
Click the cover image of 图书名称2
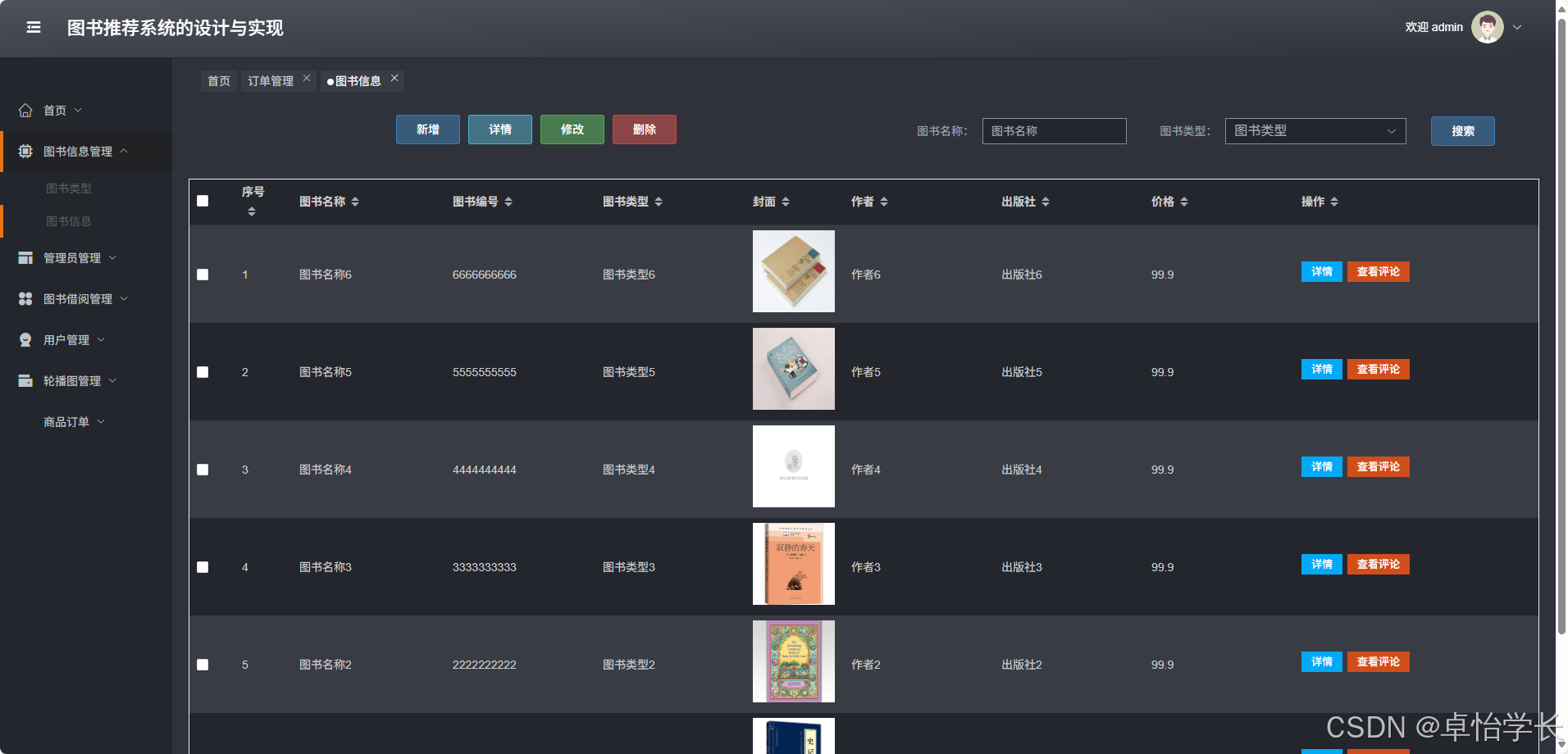click(x=794, y=661)
